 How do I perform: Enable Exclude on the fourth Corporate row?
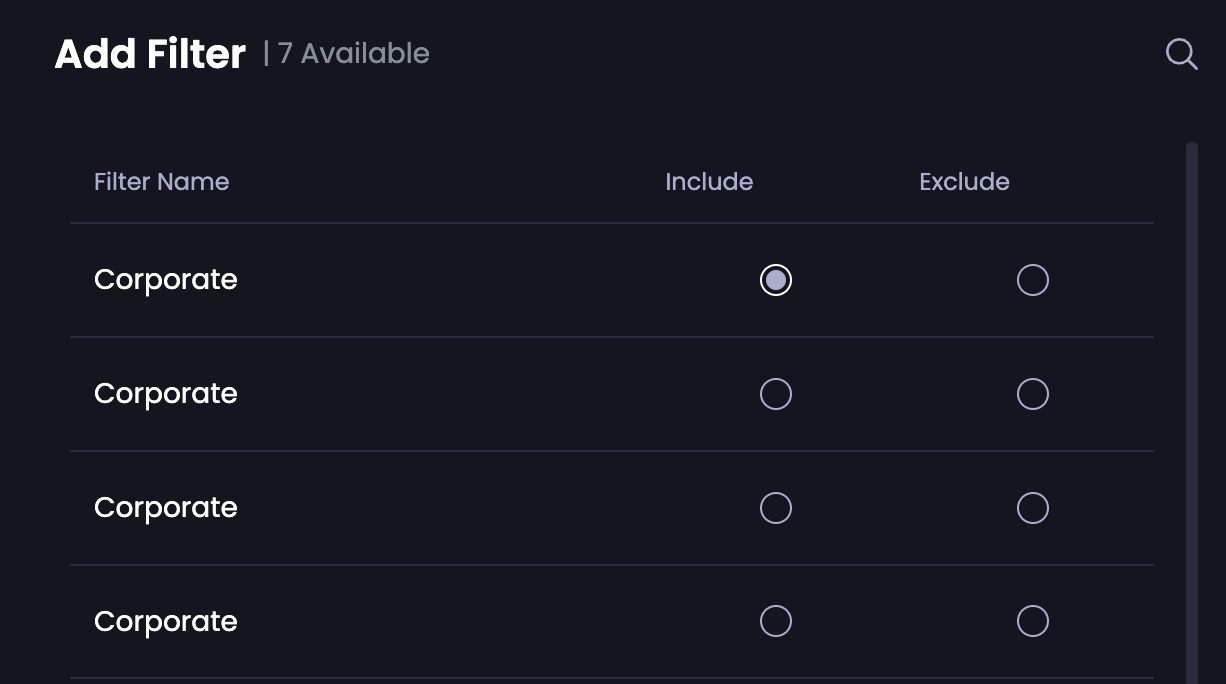pos(1032,621)
